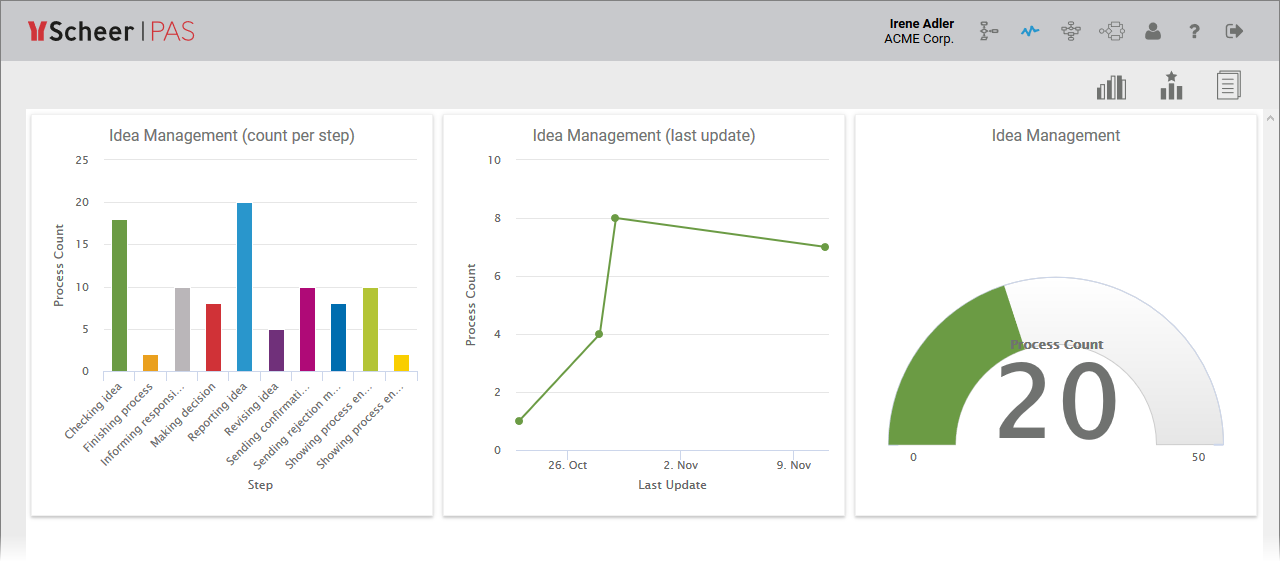Click the Idea Management (last update) title

coord(644,136)
